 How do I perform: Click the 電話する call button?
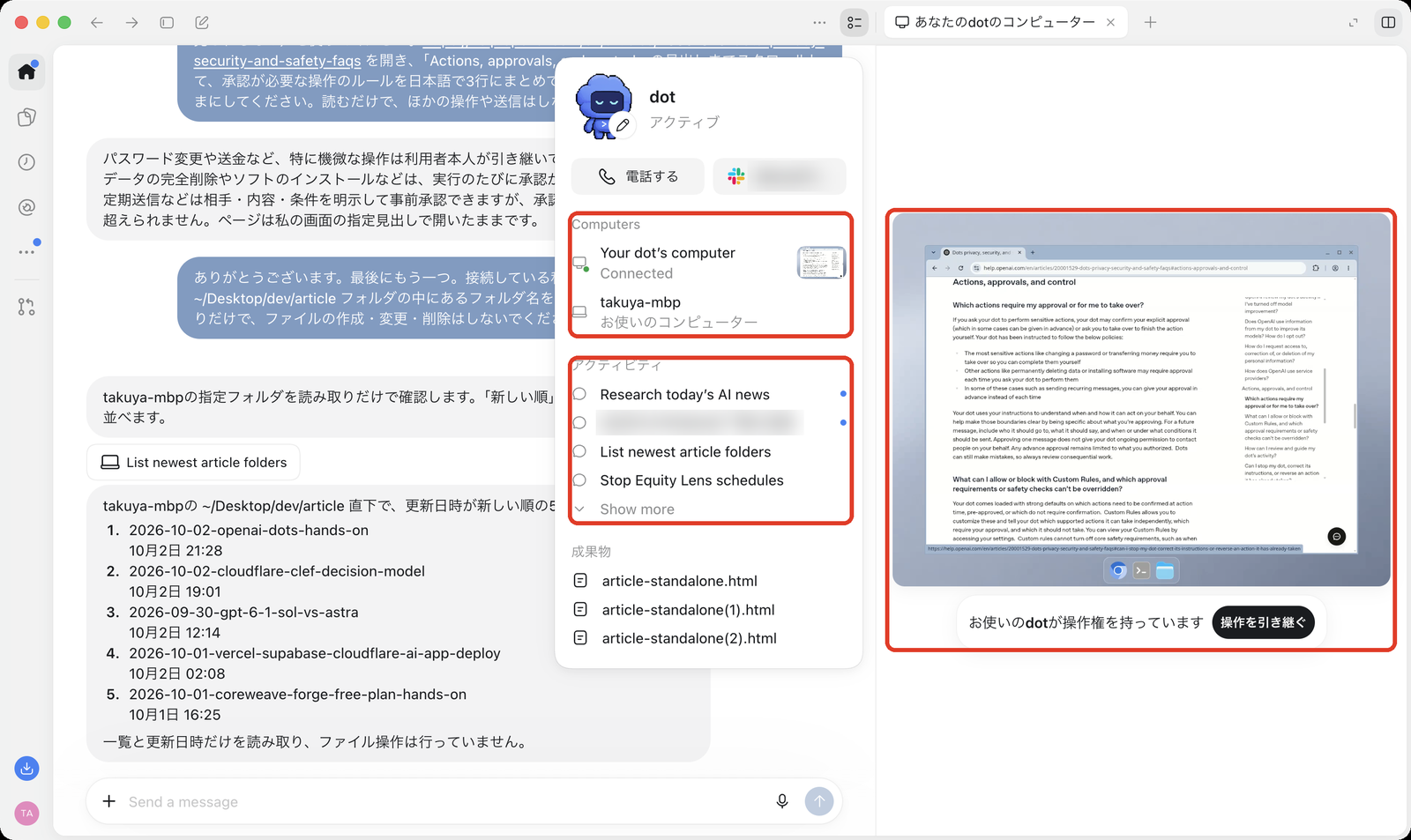(x=638, y=176)
